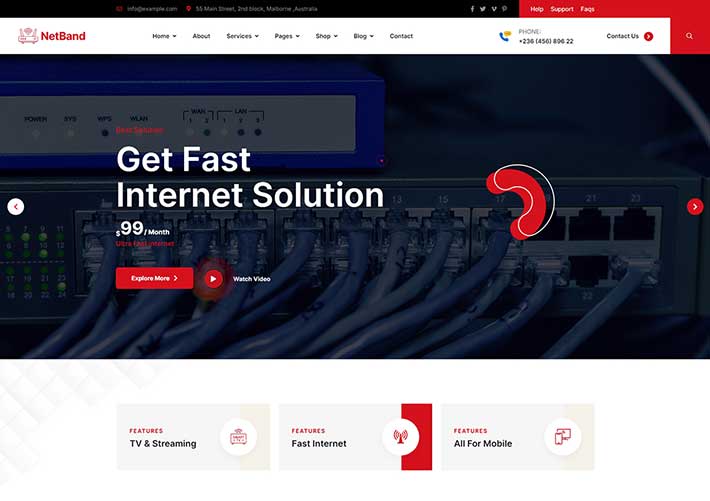Image resolution: width=710 pixels, height=501 pixels.
Task: Click the search icon in header
Action: (688, 36)
